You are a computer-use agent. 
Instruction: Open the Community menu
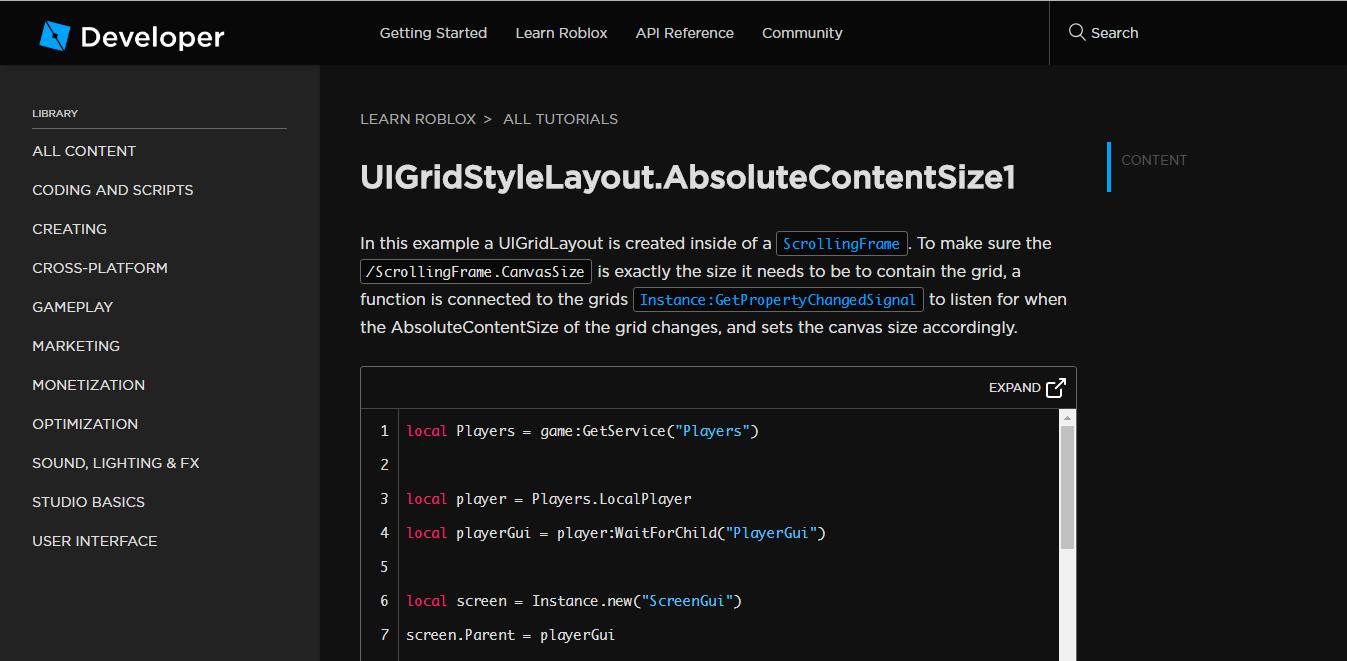(x=802, y=33)
